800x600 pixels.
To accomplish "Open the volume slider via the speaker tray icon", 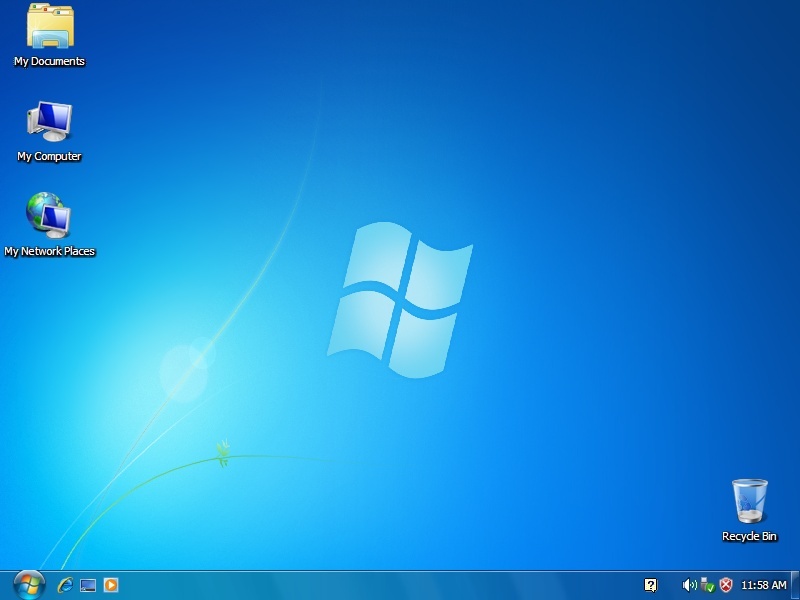I will [x=688, y=585].
